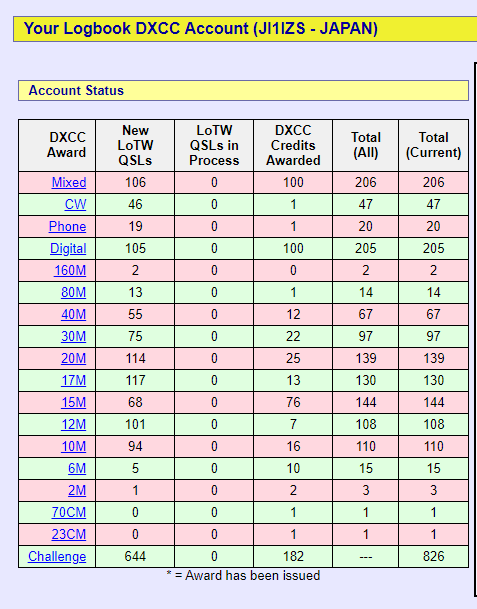Click the 12M row New LoTW QSLs value 101
The width and height of the screenshot is (477, 609).
point(135,425)
